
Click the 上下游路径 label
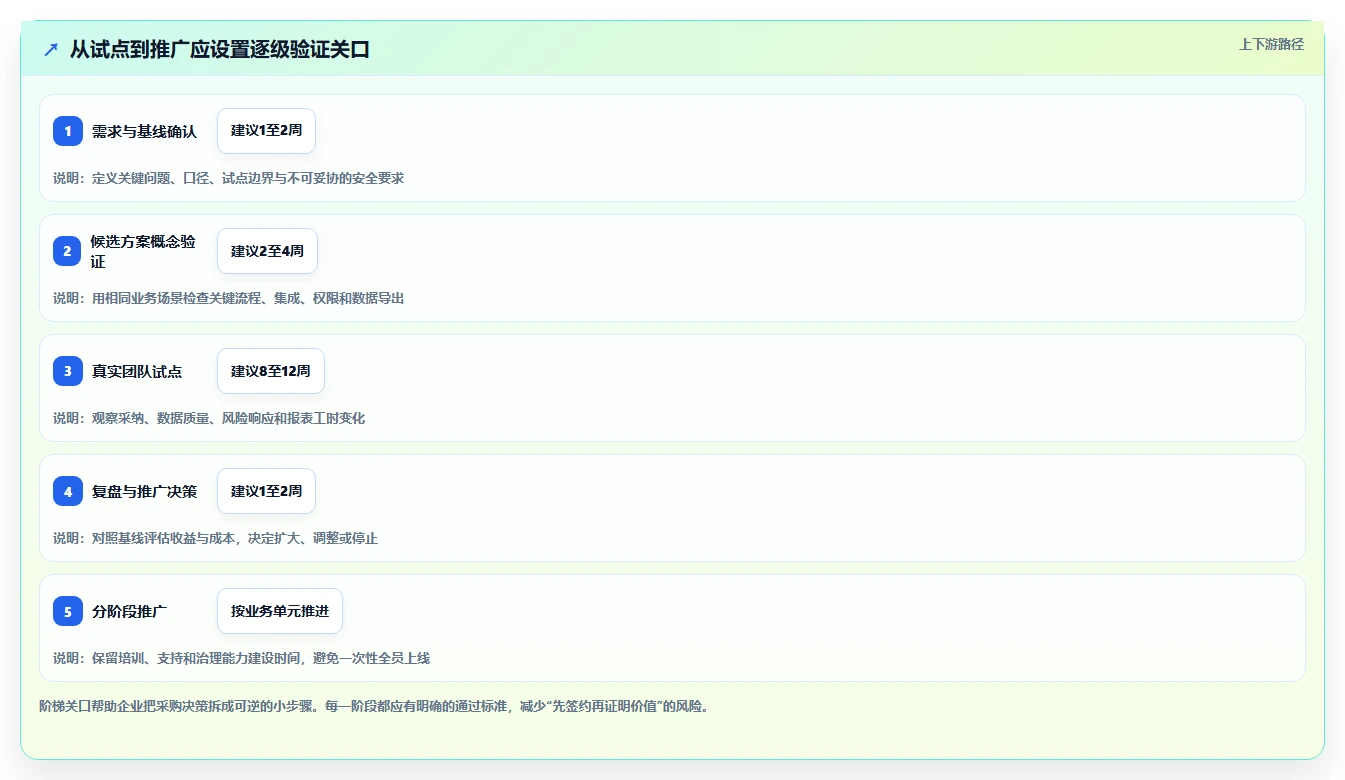[x=1271, y=44]
